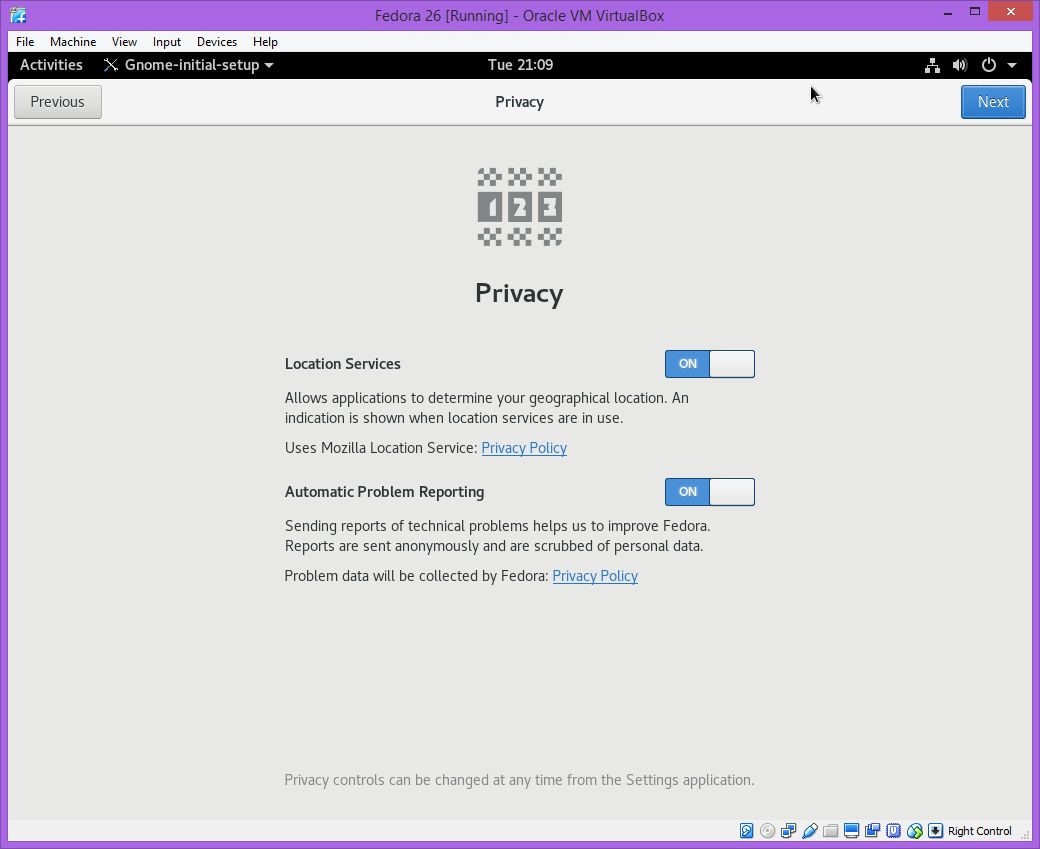Go back with the Previous button
The width and height of the screenshot is (1040, 849).
[x=58, y=102]
